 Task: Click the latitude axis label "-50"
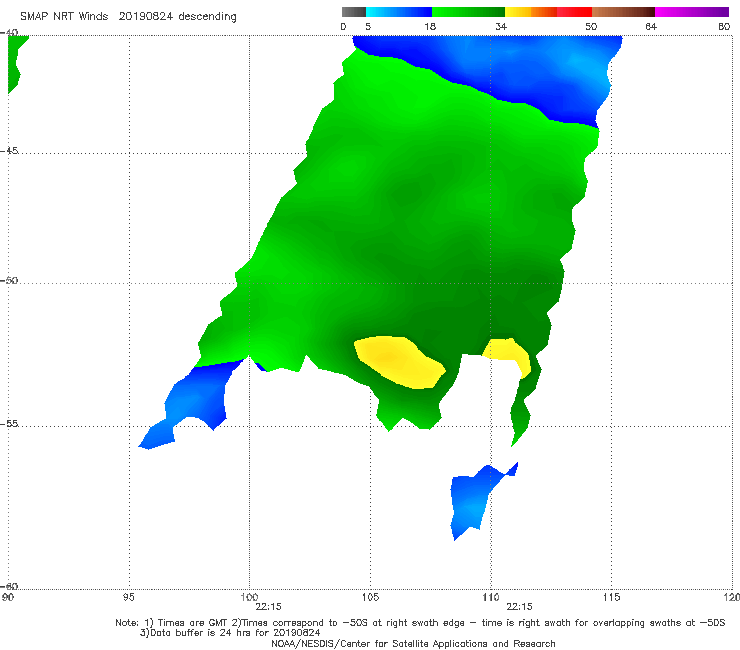[9, 280]
